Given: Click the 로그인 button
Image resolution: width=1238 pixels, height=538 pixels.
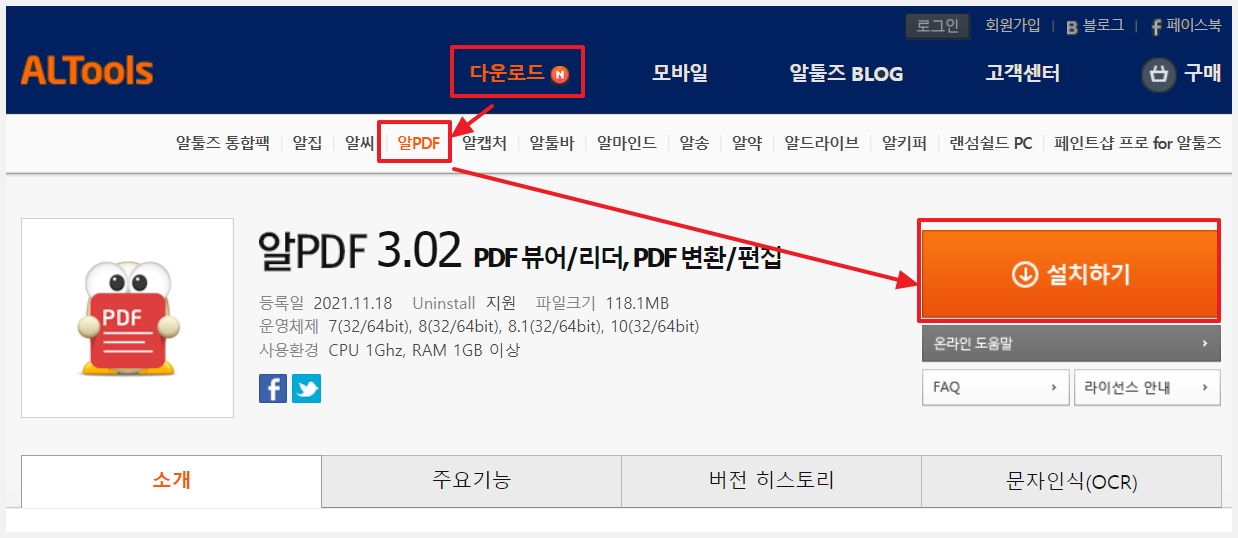Looking at the screenshot, I should click(x=938, y=26).
